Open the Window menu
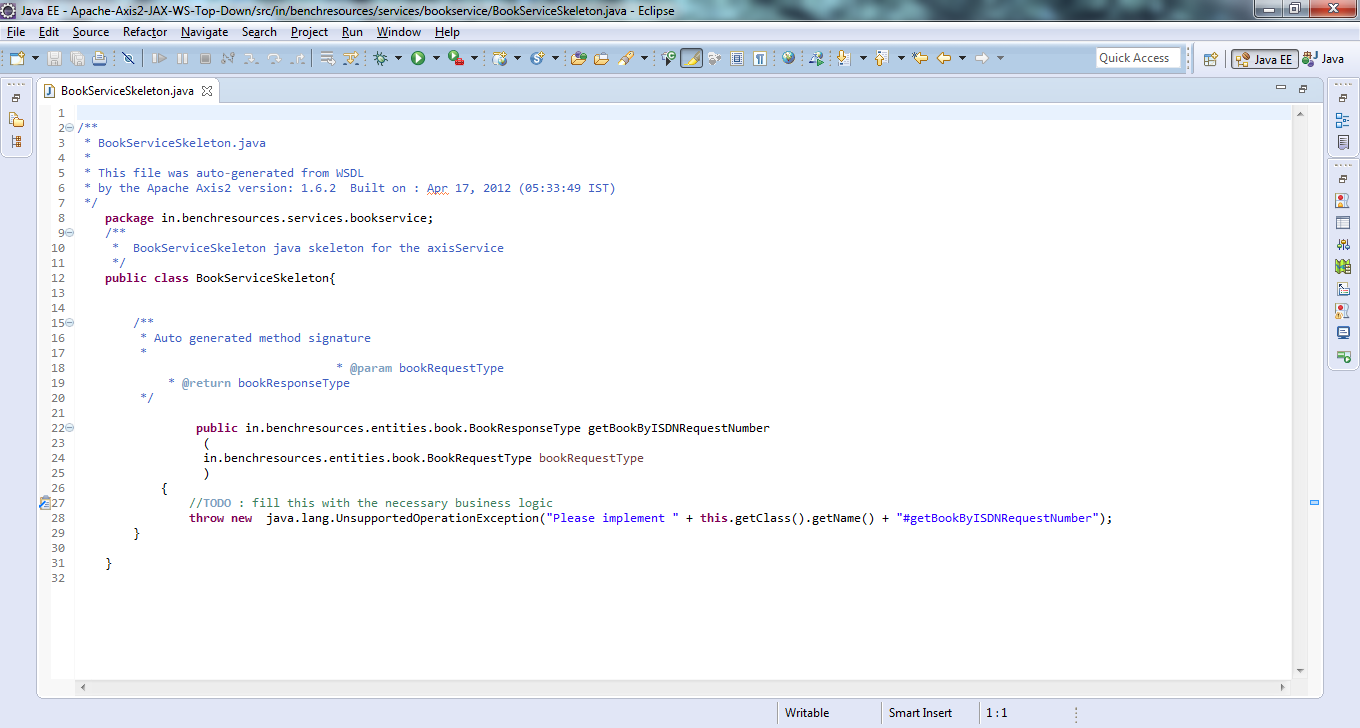 (398, 32)
